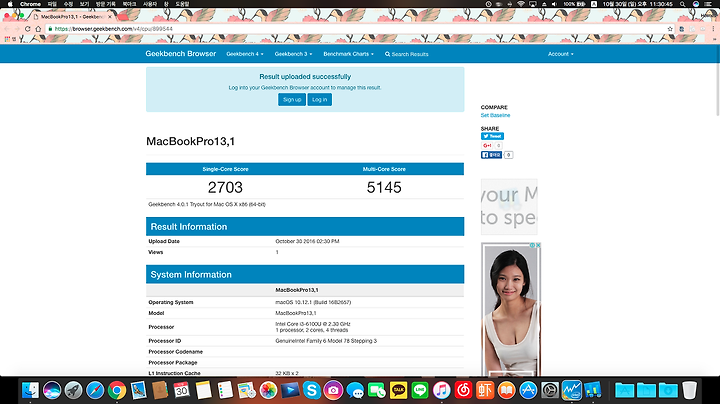720x404 pixels.
Task: Open iBooks in the dock
Action: (506, 390)
